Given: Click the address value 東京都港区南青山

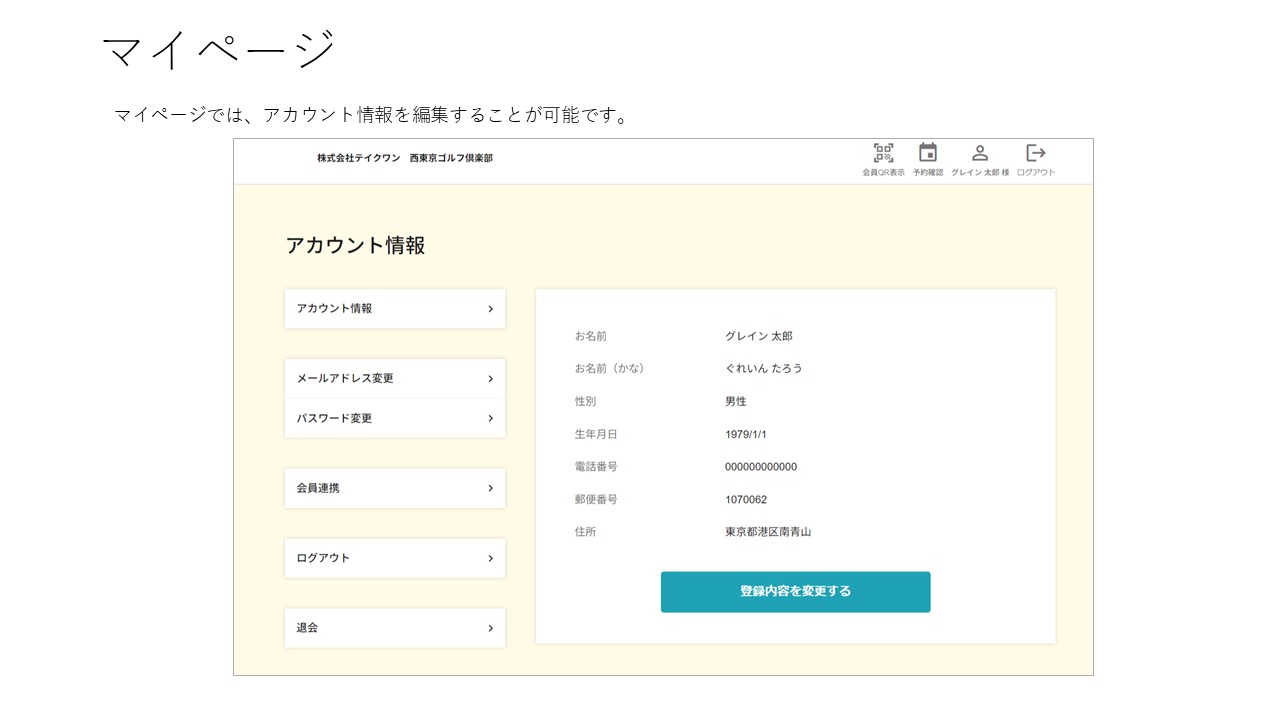Looking at the screenshot, I should click(x=768, y=532).
